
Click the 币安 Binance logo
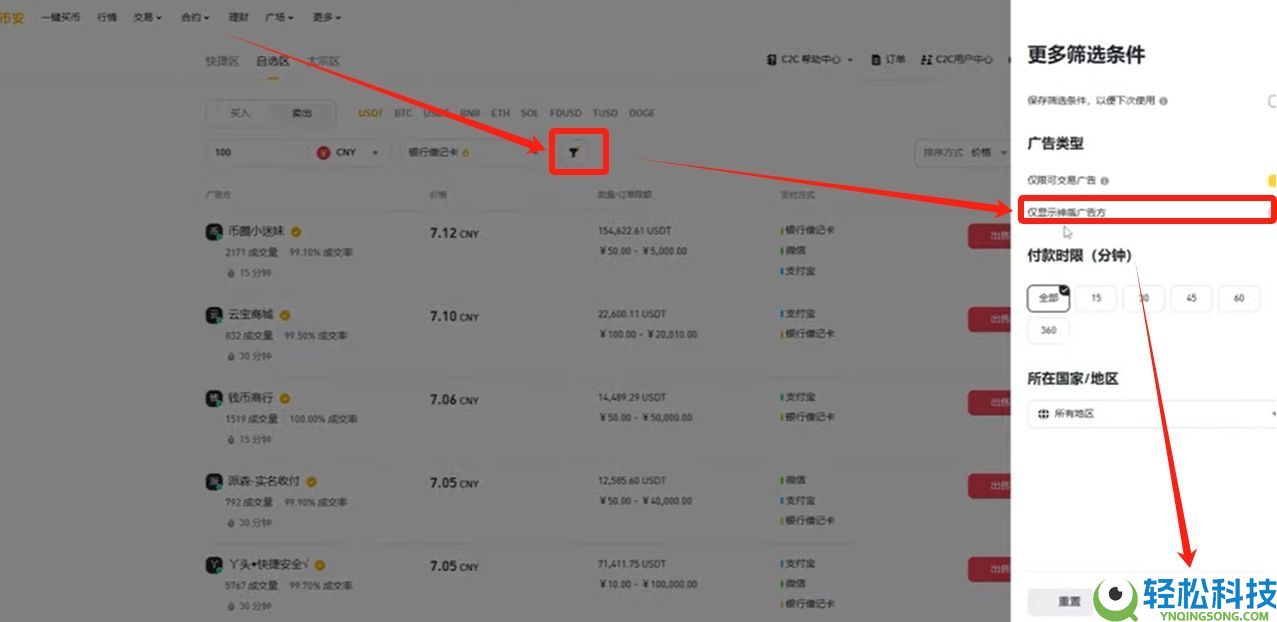click(x=13, y=15)
